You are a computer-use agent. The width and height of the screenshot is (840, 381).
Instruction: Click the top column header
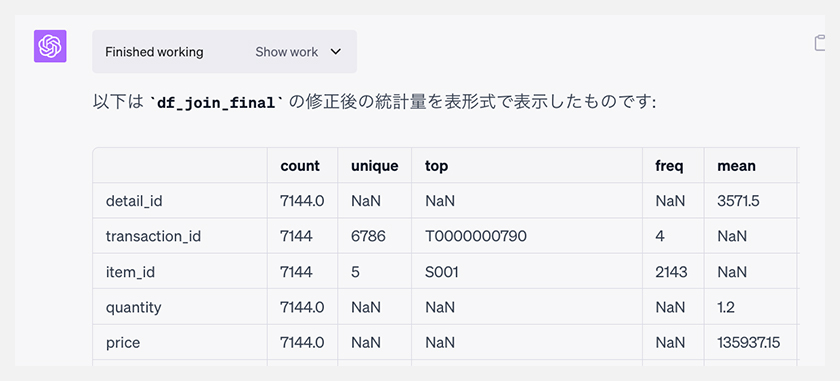(x=437, y=166)
